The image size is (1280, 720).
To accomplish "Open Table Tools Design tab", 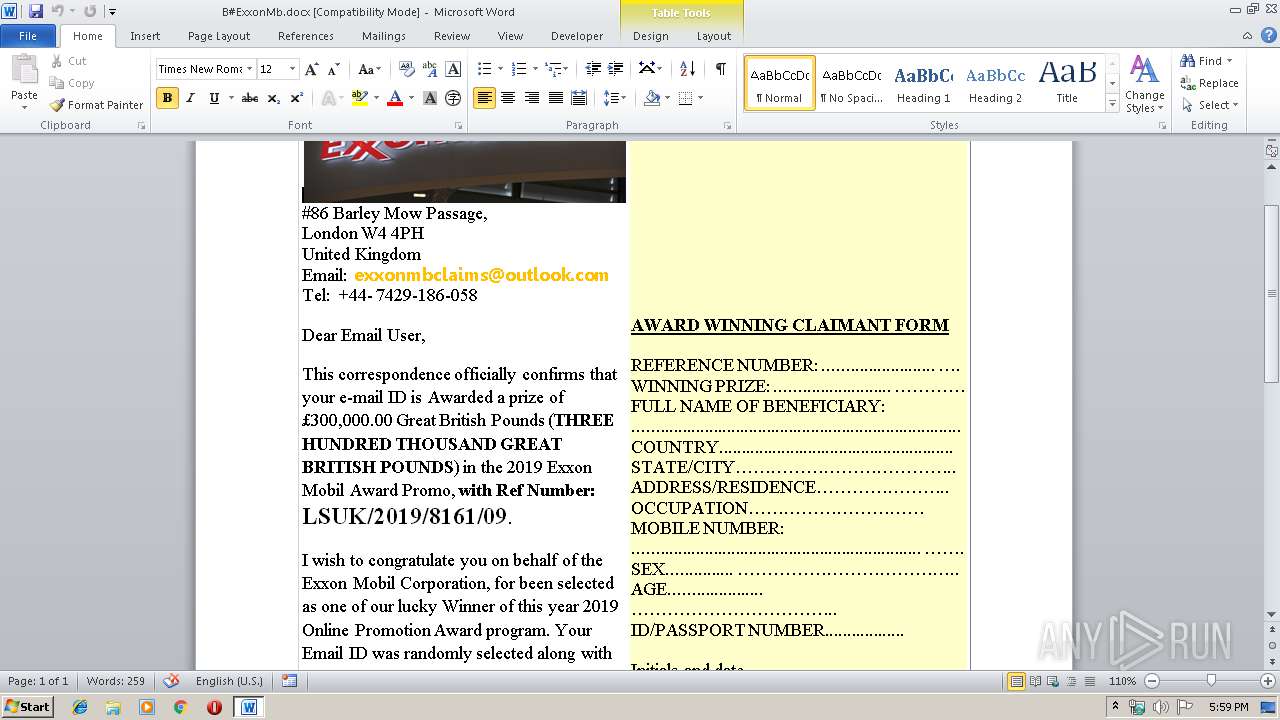I will point(650,36).
